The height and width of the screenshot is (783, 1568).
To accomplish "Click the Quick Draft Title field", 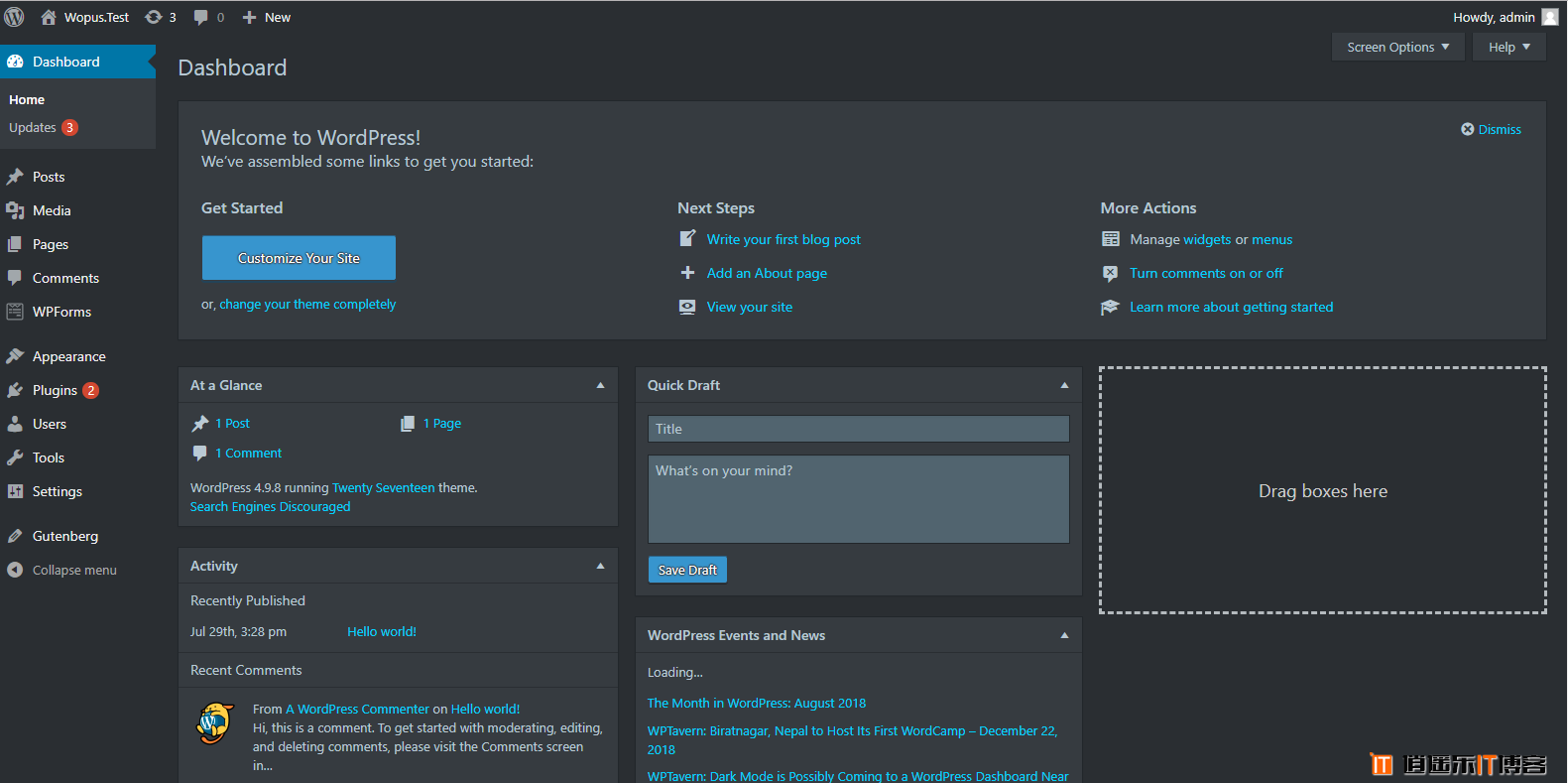I will tap(859, 429).
